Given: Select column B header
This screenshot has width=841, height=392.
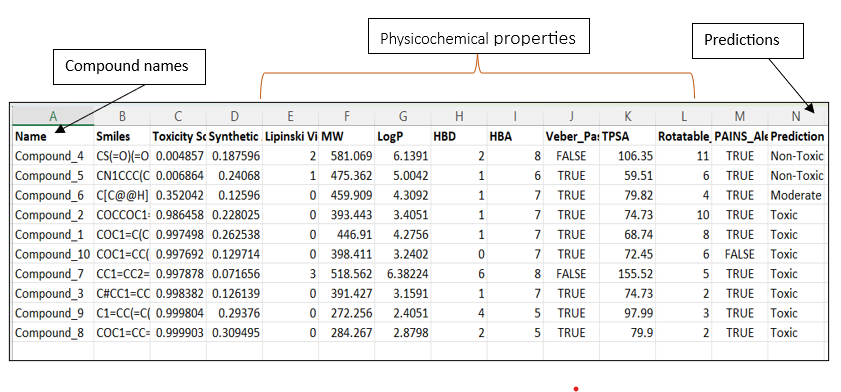Looking at the screenshot, I should (122, 116).
